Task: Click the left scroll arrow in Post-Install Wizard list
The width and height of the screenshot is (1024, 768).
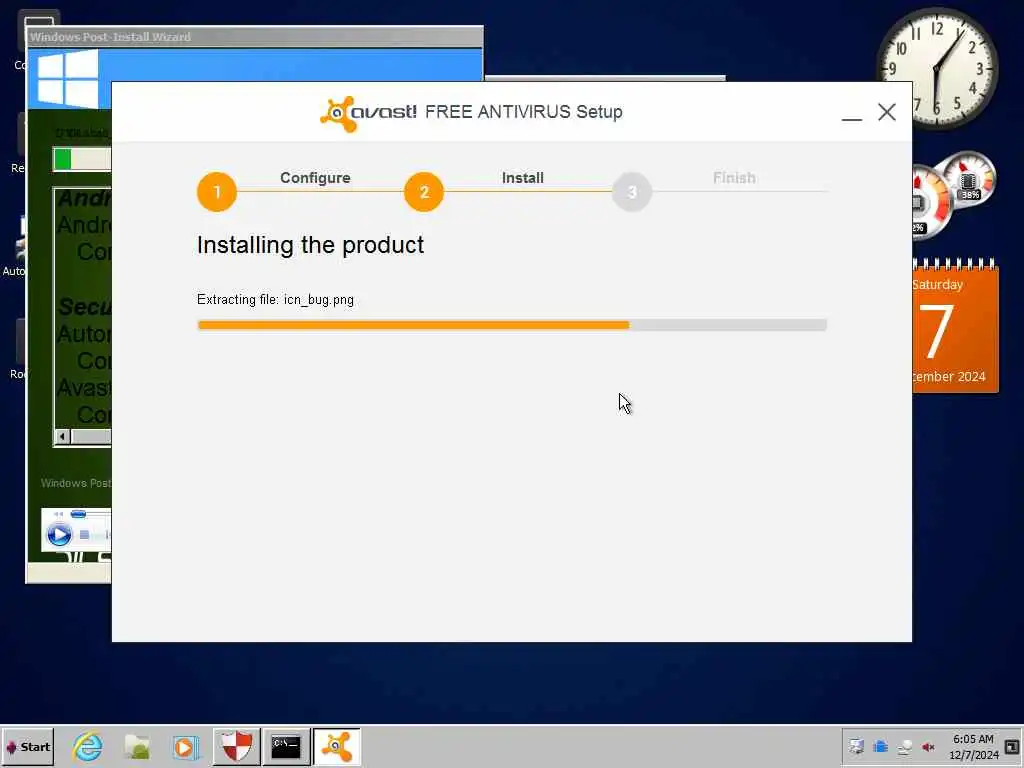Action: 63,436
